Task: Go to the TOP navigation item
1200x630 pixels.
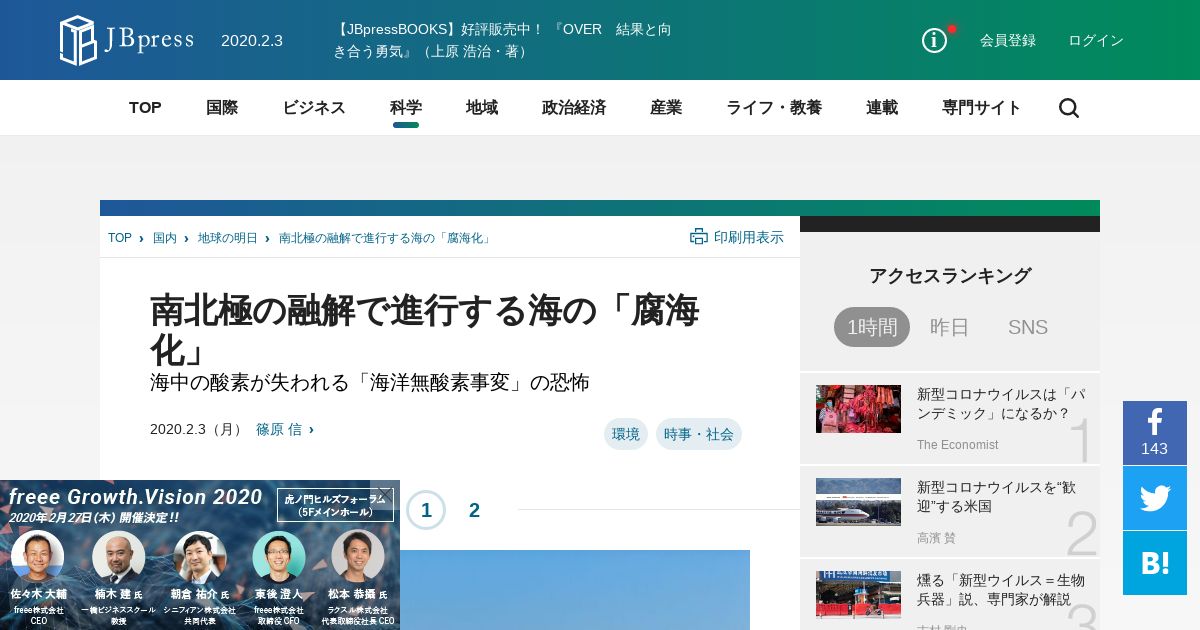Action: coord(145,108)
